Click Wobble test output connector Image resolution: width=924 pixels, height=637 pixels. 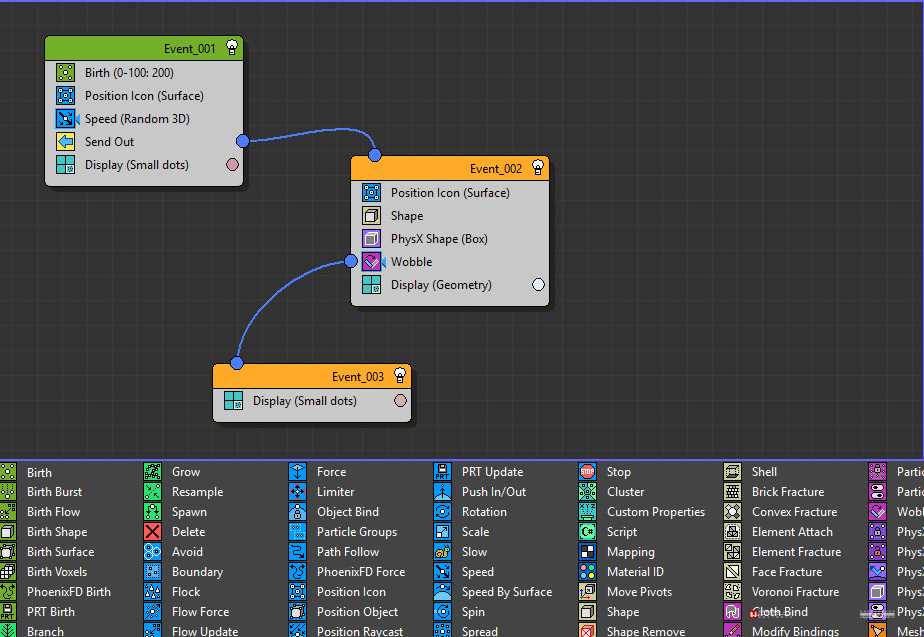coord(351,260)
